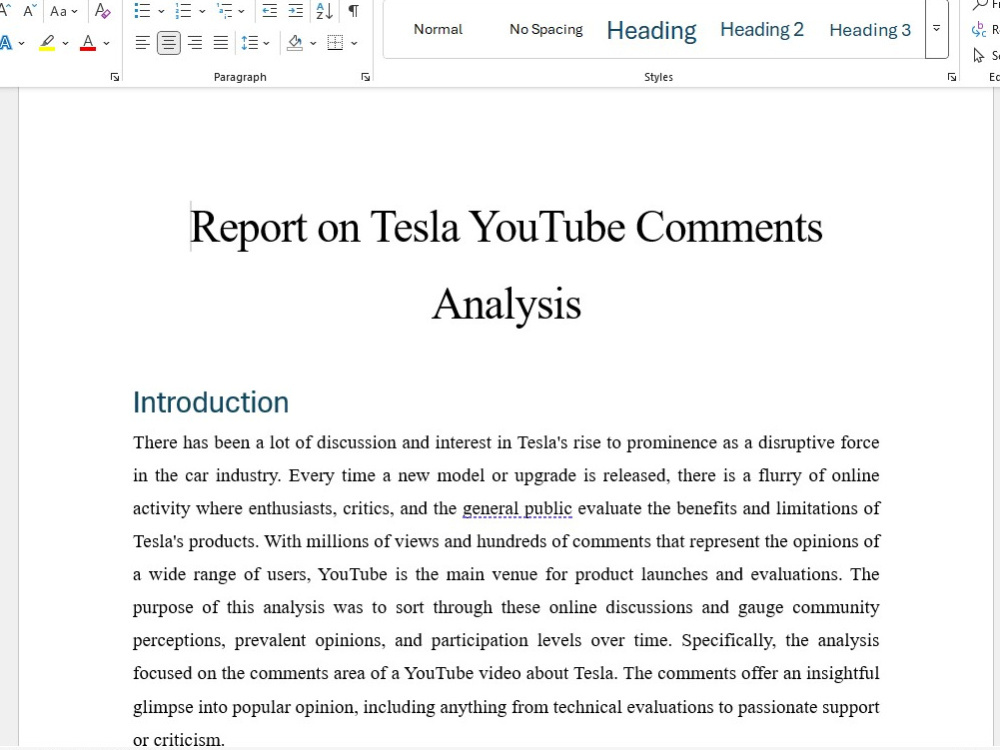Open the Text Effects dropdown arrow
Viewport: 1000px width, 750px height.
(x=22, y=43)
